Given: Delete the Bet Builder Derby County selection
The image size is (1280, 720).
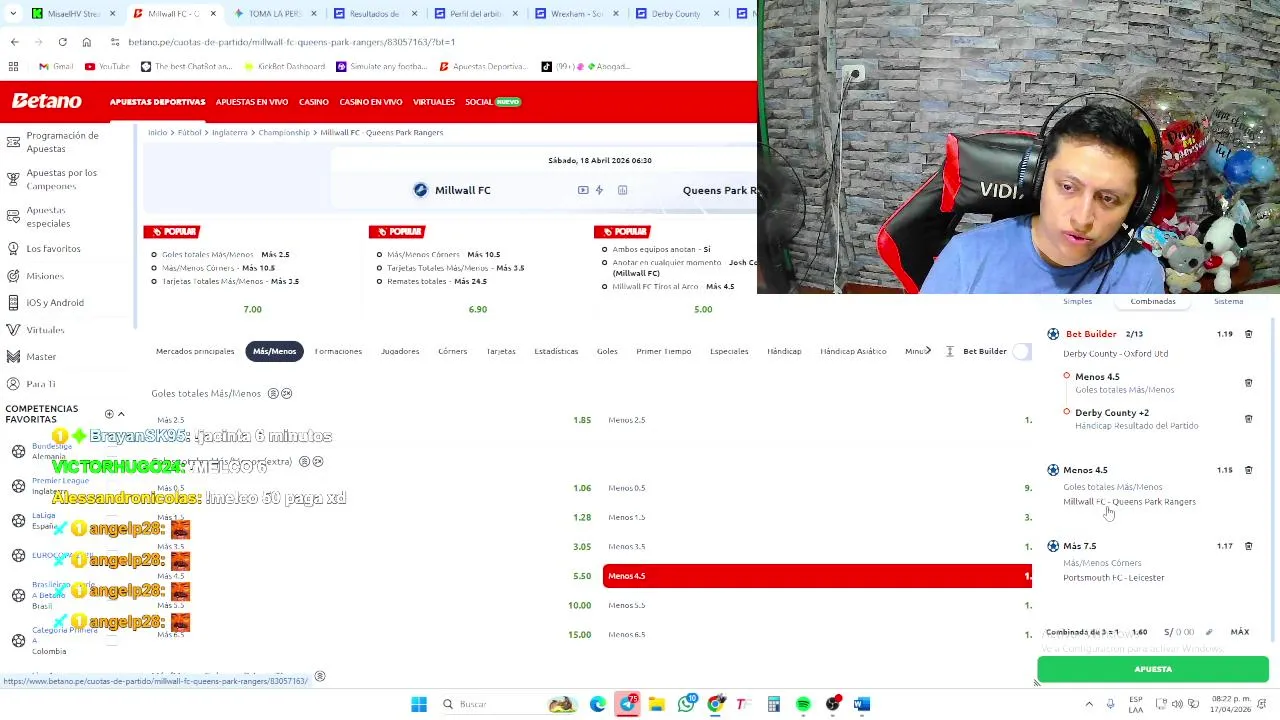Looking at the screenshot, I should coord(1248,334).
